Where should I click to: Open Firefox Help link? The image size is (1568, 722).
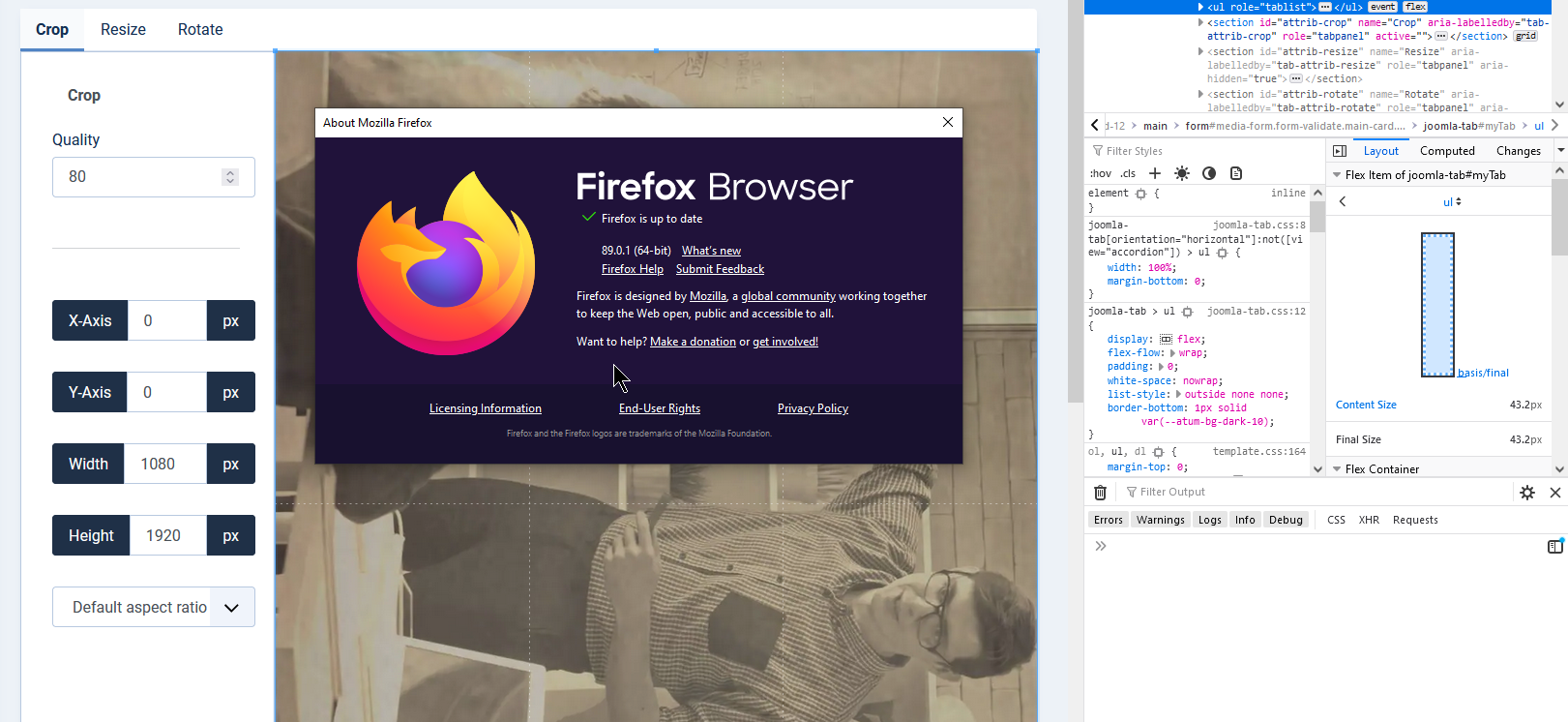pyautogui.click(x=633, y=269)
